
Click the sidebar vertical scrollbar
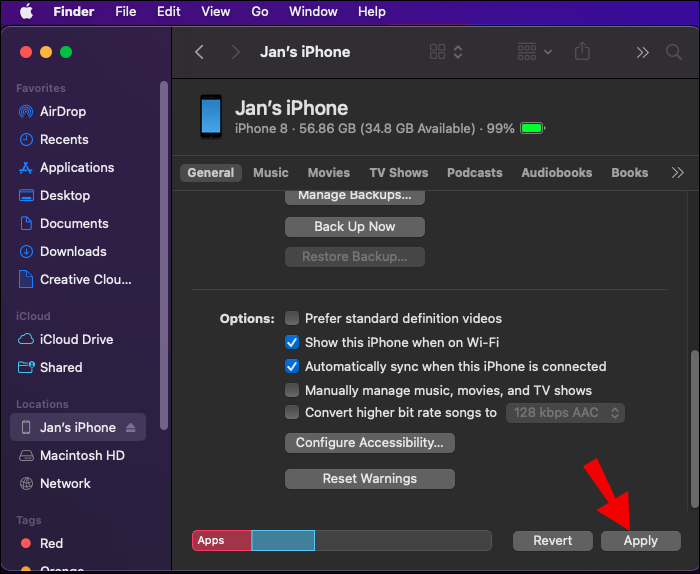pos(164,255)
